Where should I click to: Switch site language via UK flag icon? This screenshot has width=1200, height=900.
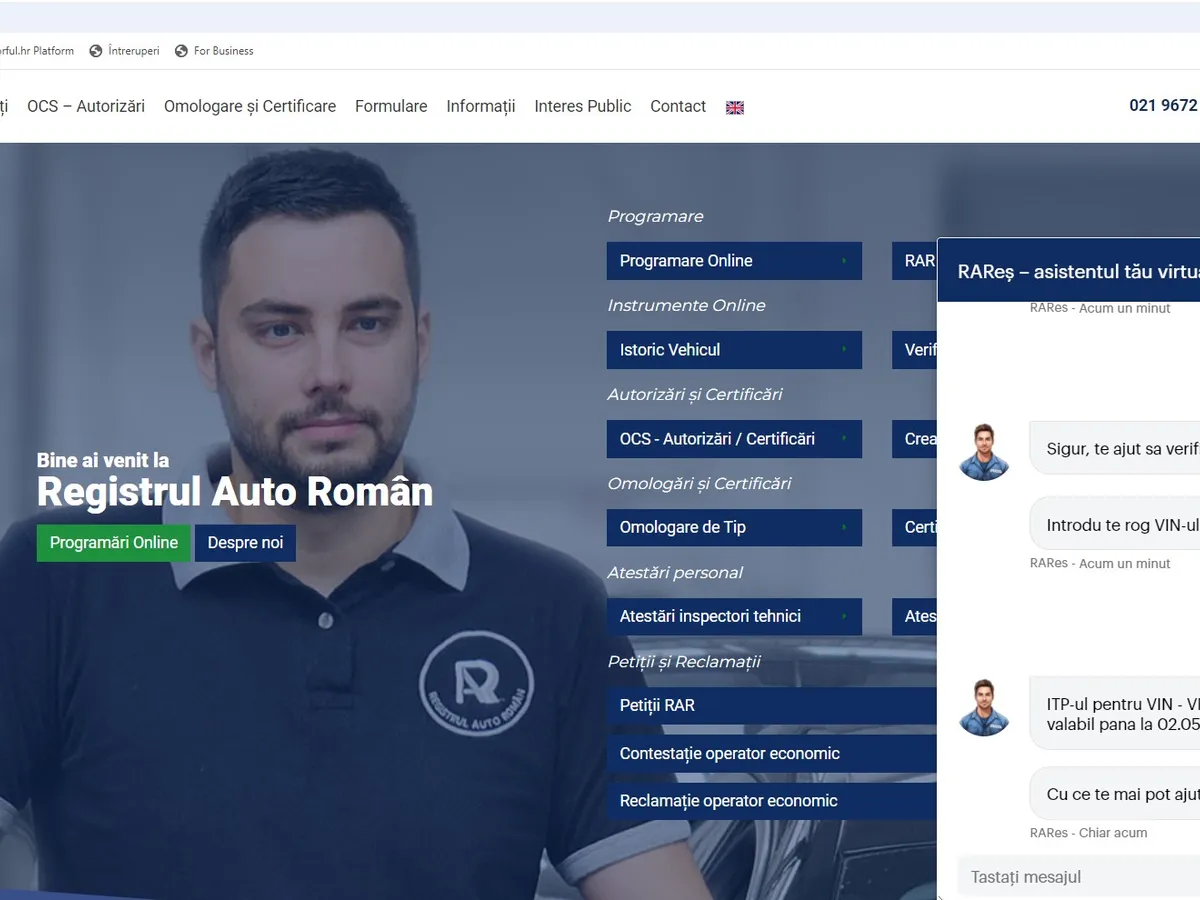pyautogui.click(x=735, y=108)
